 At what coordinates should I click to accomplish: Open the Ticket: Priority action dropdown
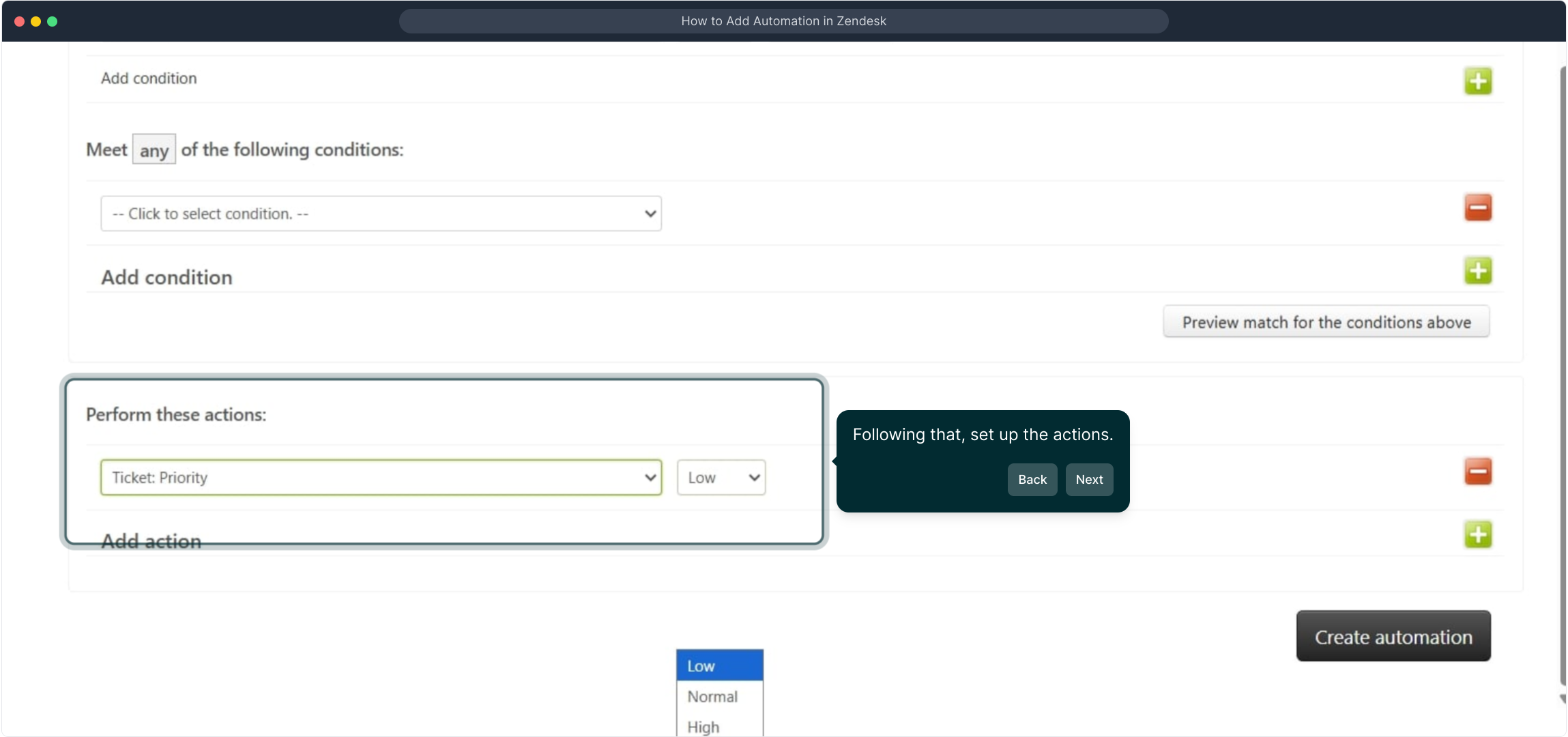[x=381, y=478]
